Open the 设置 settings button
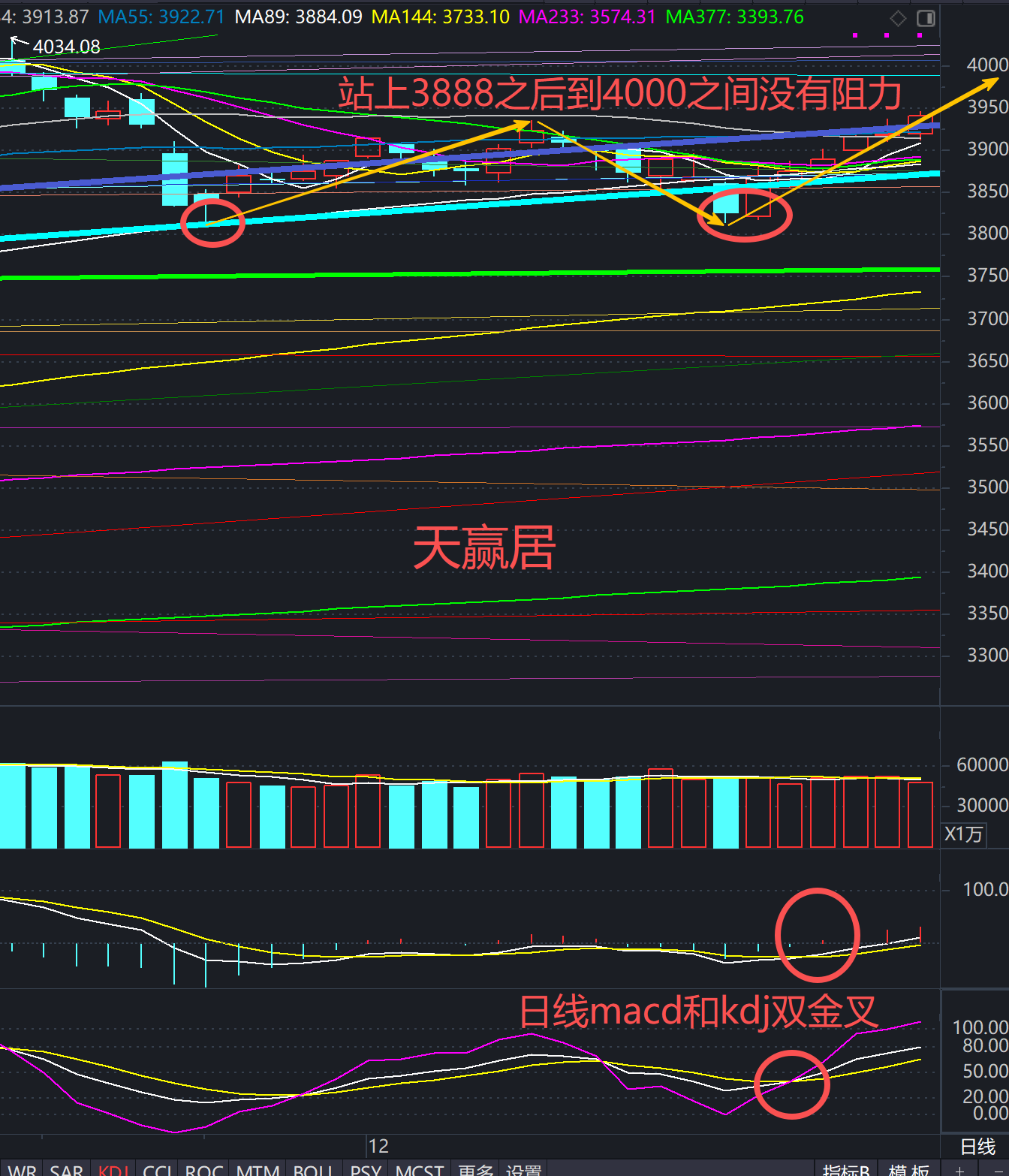The height and width of the screenshot is (1176, 1009). (x=523, y=1169)
